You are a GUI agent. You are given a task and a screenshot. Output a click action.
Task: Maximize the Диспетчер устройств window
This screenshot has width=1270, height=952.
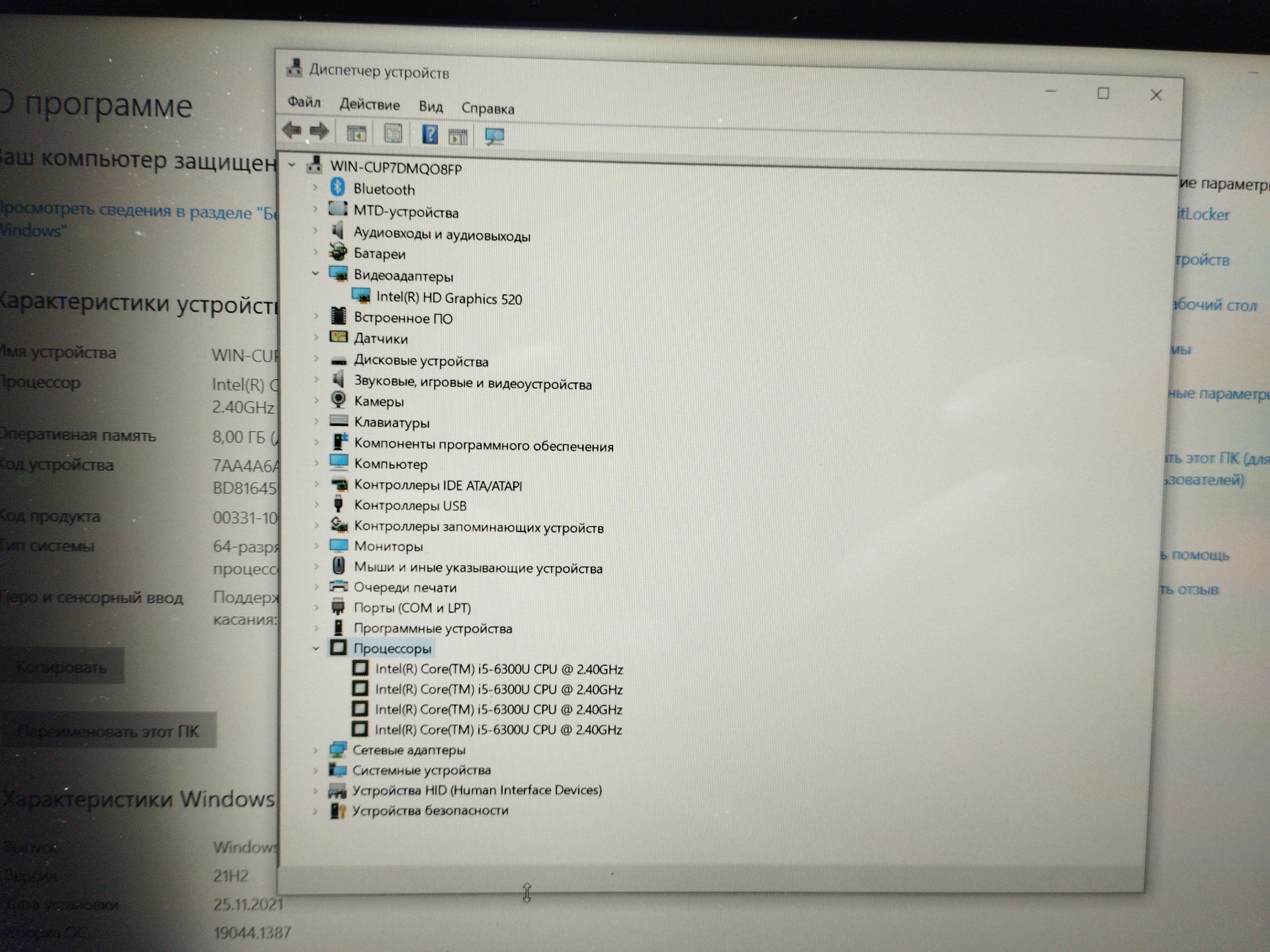1103,93
